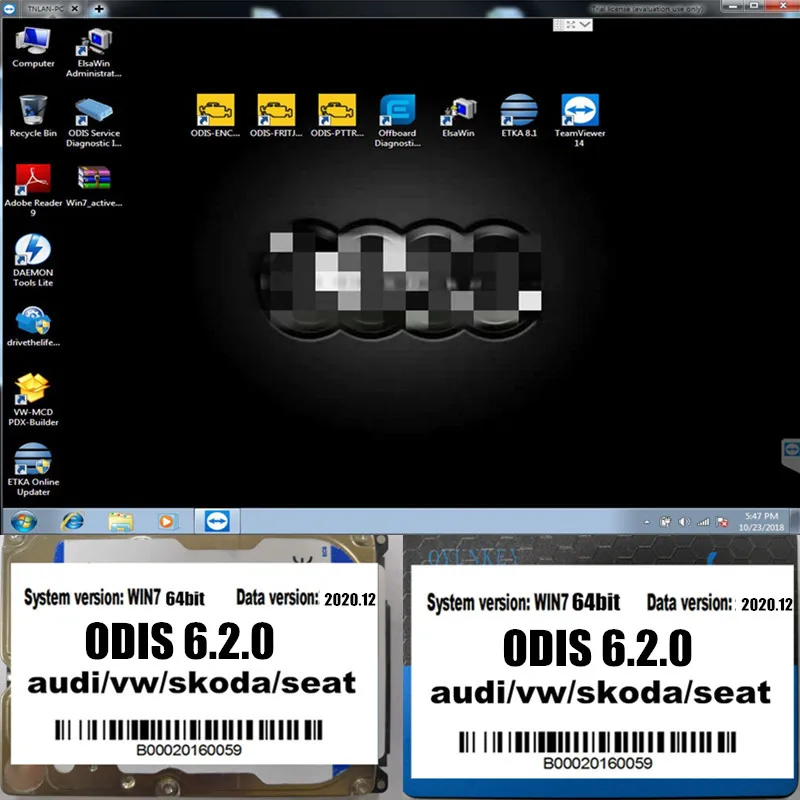Select the TeamViewer taskbar button
The width and height of the screenshot is (800, 800).
coord(217,521)
